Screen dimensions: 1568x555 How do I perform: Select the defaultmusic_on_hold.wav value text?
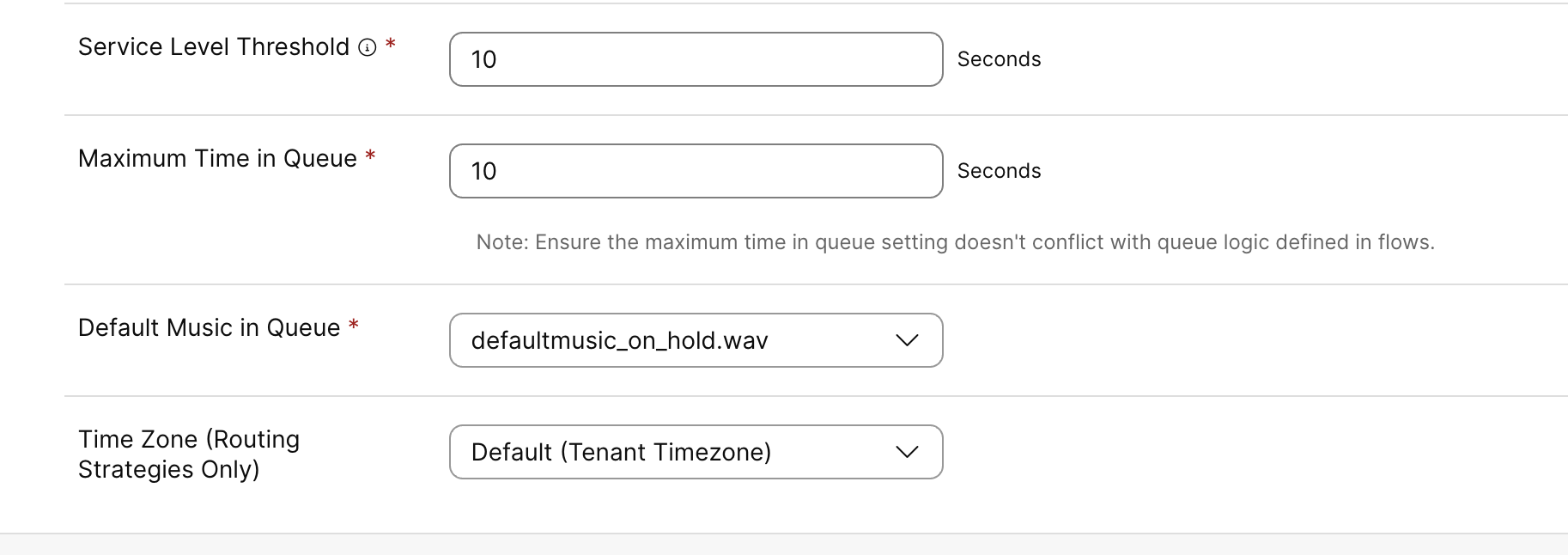click(619, 341)
